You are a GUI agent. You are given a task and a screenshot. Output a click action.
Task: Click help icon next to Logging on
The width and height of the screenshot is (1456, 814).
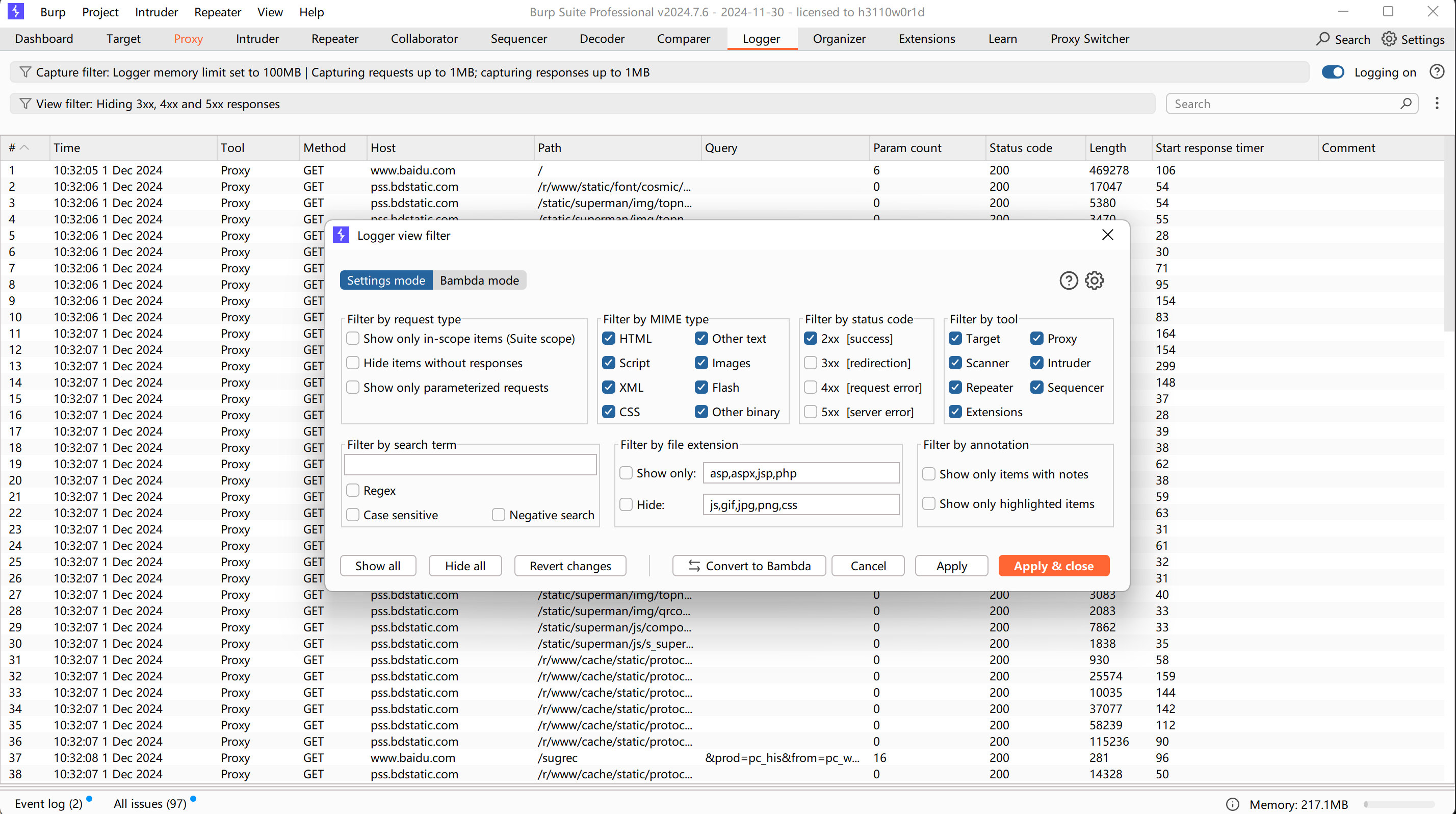pos(1436,72)
